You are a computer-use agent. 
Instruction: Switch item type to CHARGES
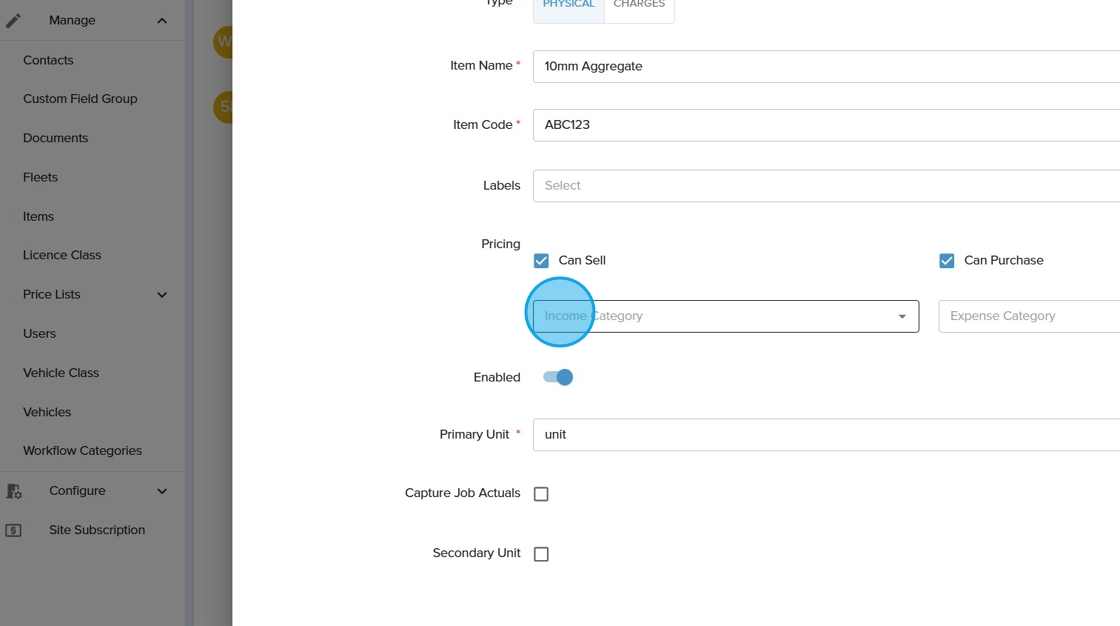coord(639,6)
